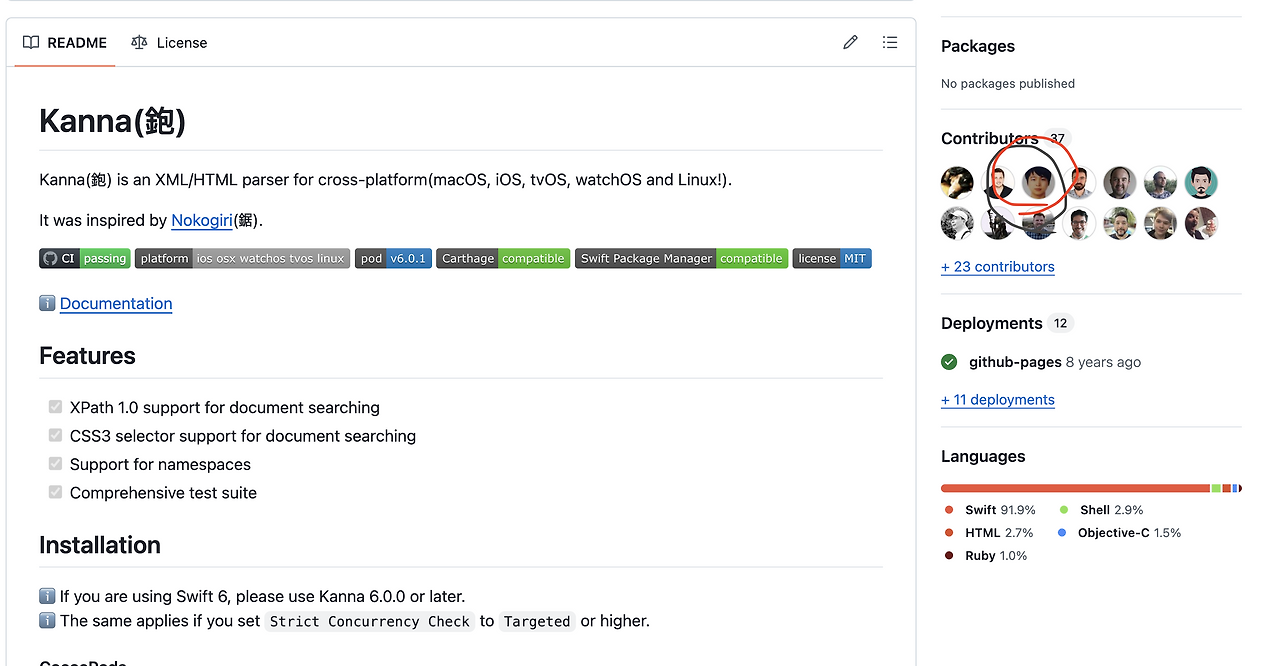Click the Carthage compatible badge
The height and width of the screenshot is (666, 1280).
[503, 258]
